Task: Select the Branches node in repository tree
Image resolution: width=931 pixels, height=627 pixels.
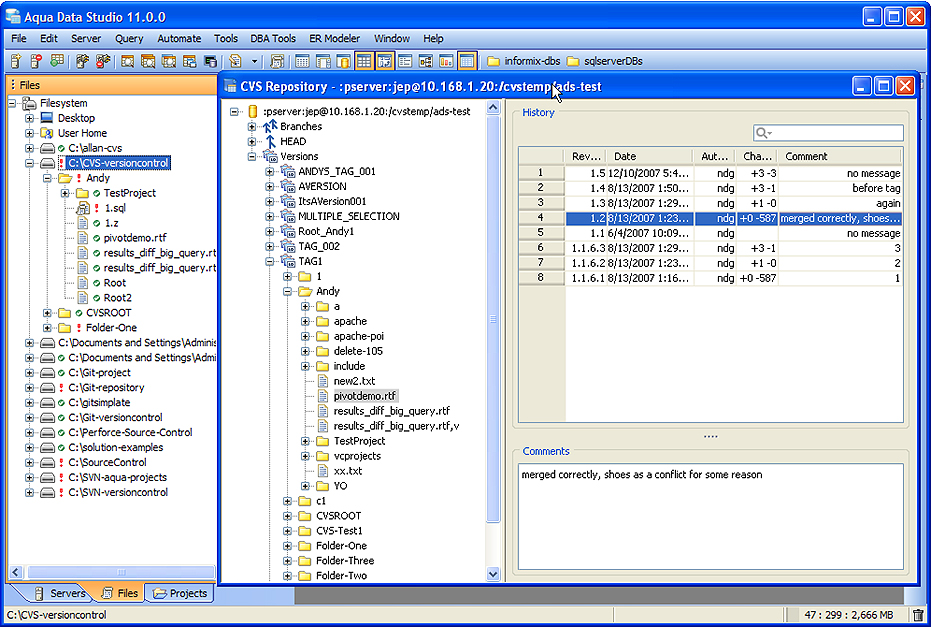Action: 300,127
